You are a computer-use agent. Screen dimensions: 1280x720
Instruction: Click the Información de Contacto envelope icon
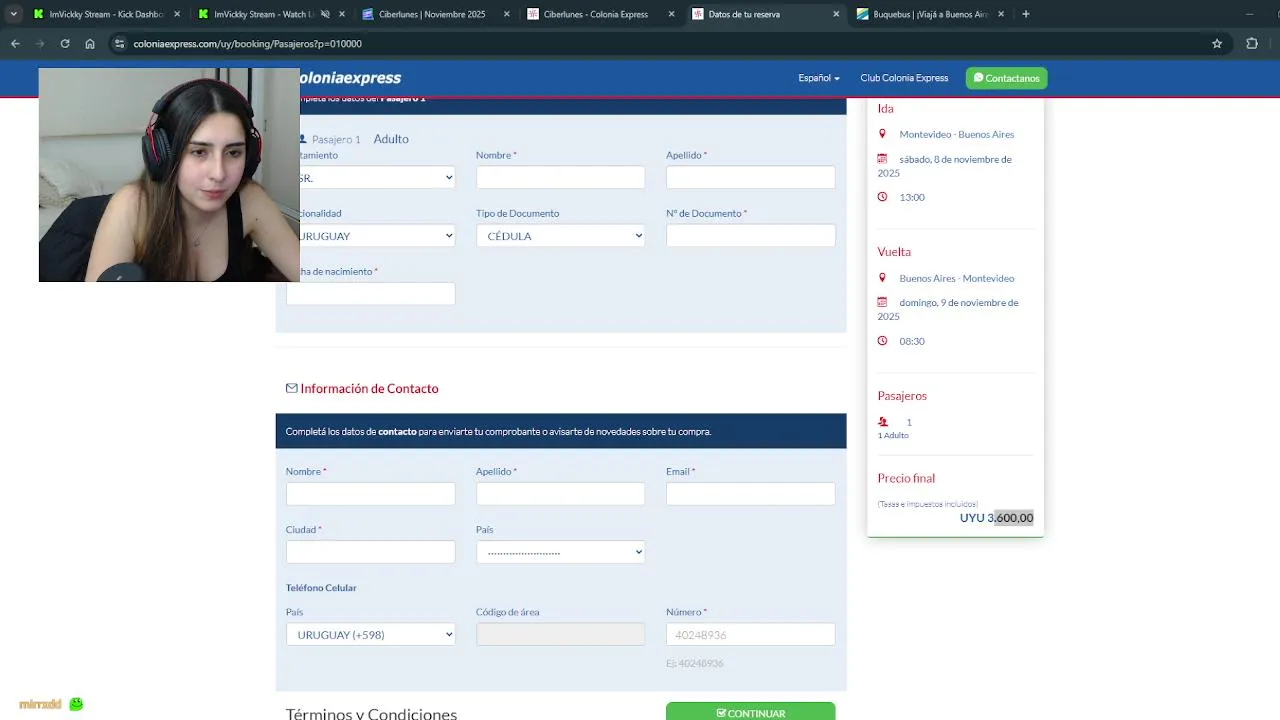click(292, 388)
